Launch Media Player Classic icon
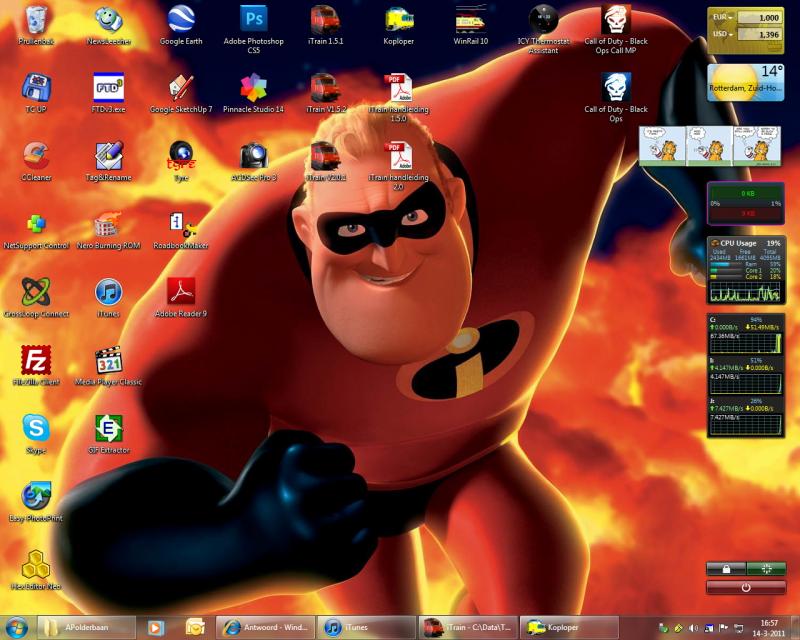The width and height of the screenshot is (800, 640). [x=108, y=366]
